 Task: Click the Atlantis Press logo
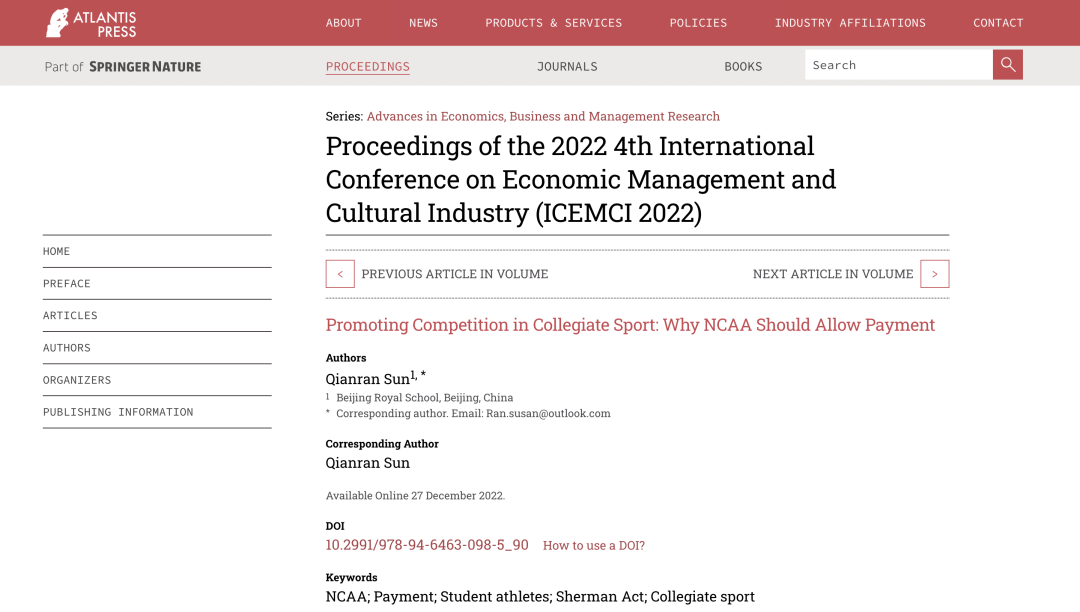[91, 23]
